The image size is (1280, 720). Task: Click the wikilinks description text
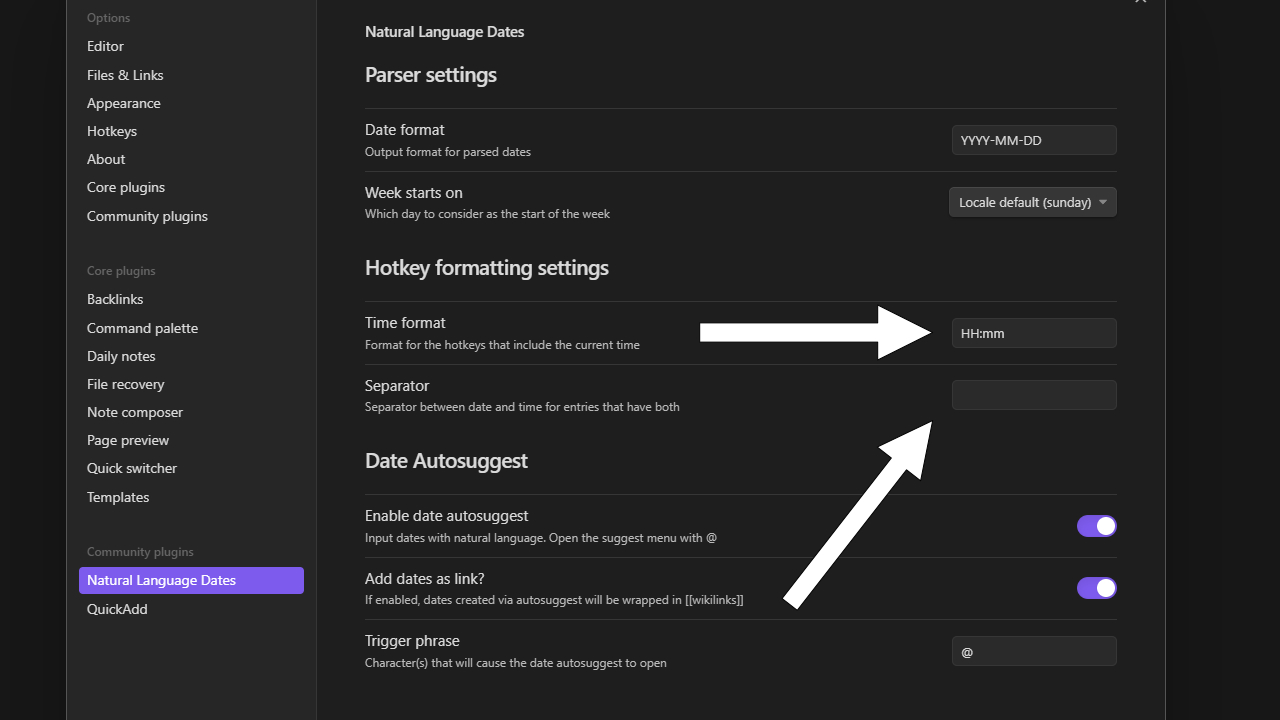(554, 600)
